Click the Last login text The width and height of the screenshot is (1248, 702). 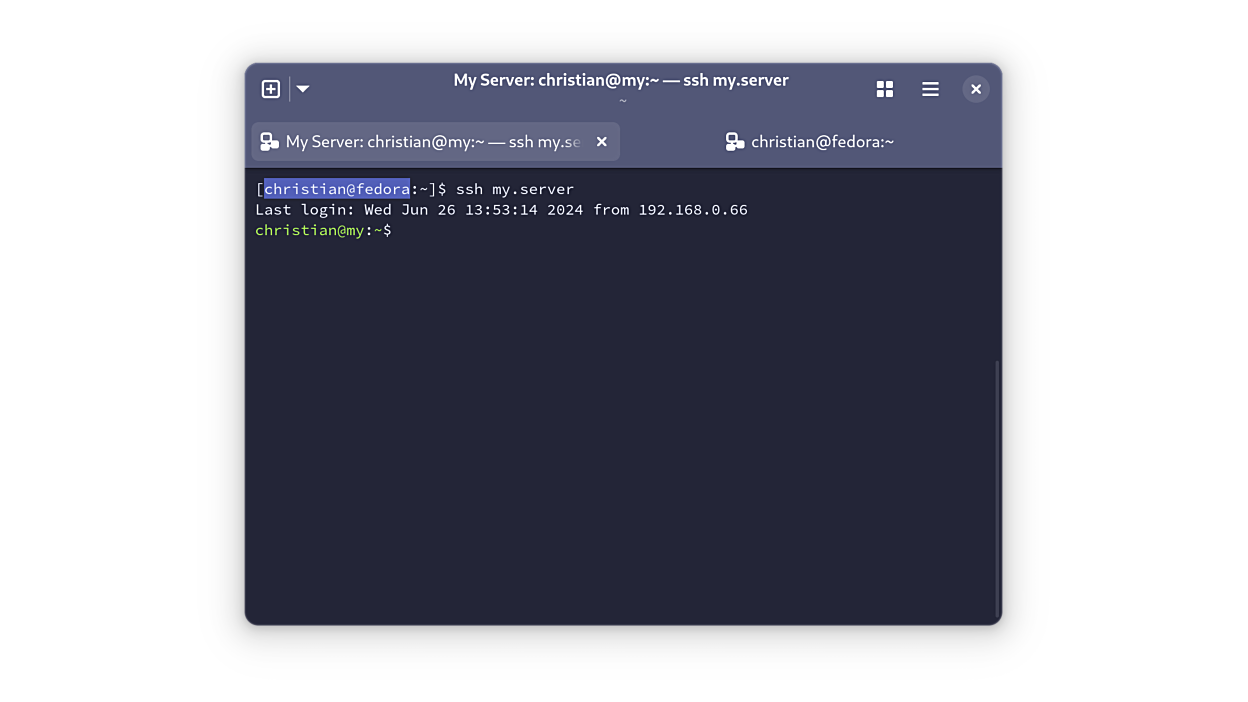tap(304, 210)
